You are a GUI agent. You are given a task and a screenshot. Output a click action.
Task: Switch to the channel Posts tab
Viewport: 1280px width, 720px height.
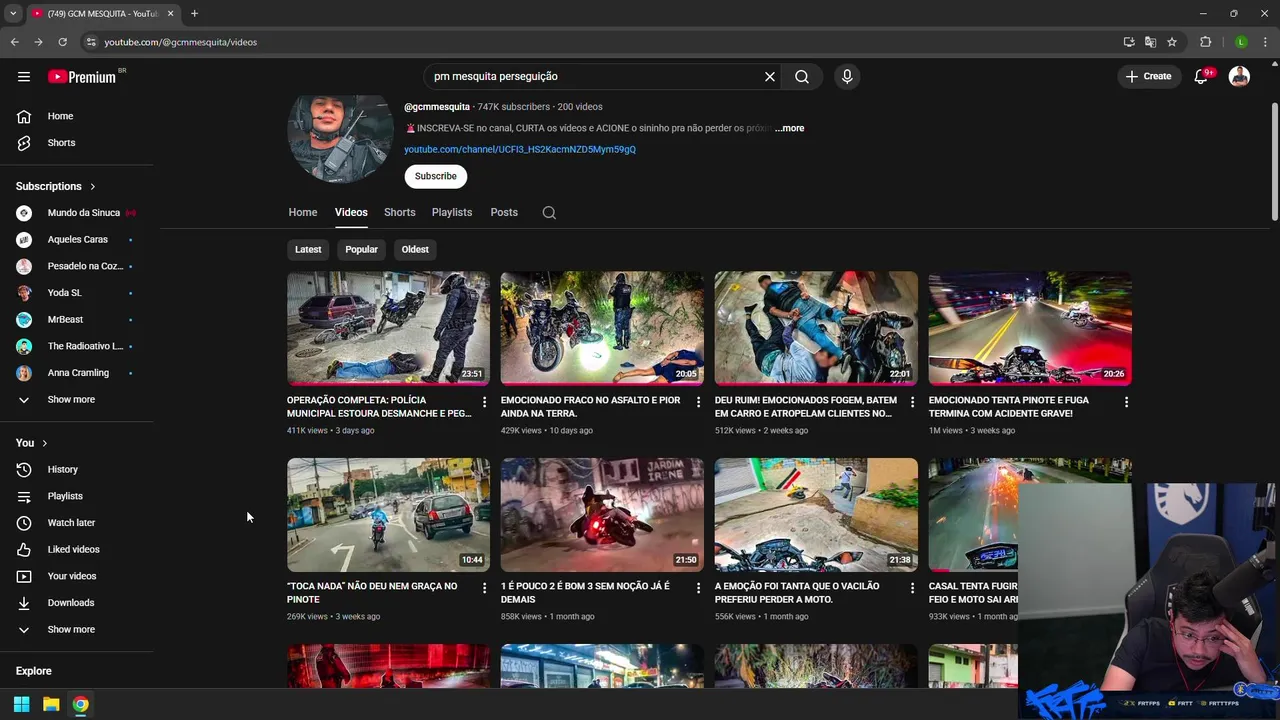point(504,212)
